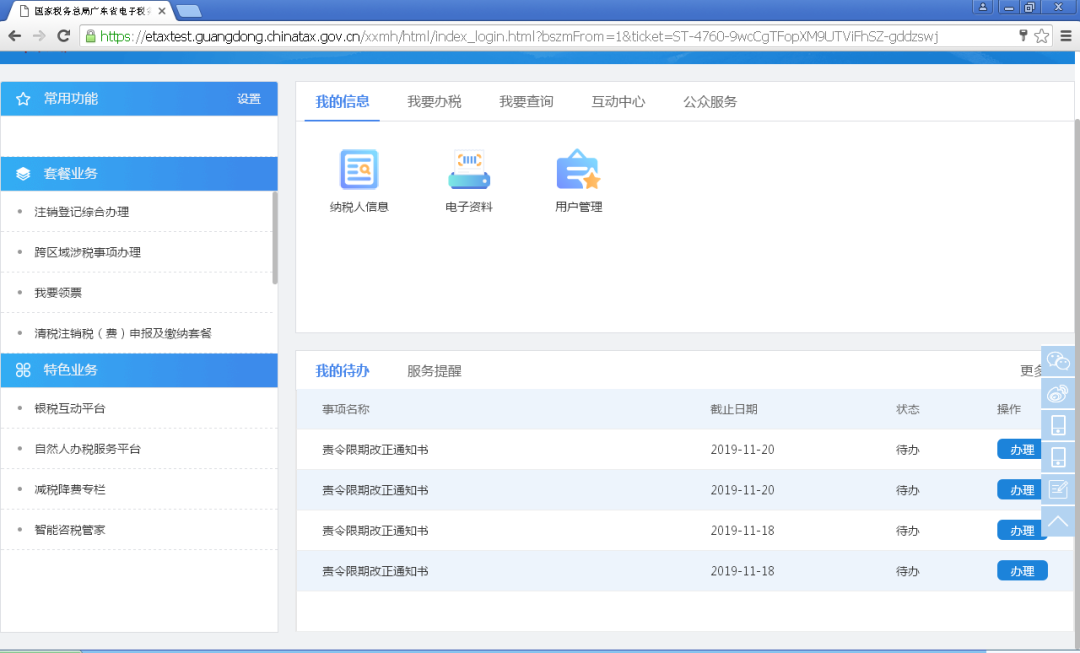The height and width of the screenshot is (653, 1080).
Task: Open 注销登记综合办理 in the sidebar
Action: (82, 212)
